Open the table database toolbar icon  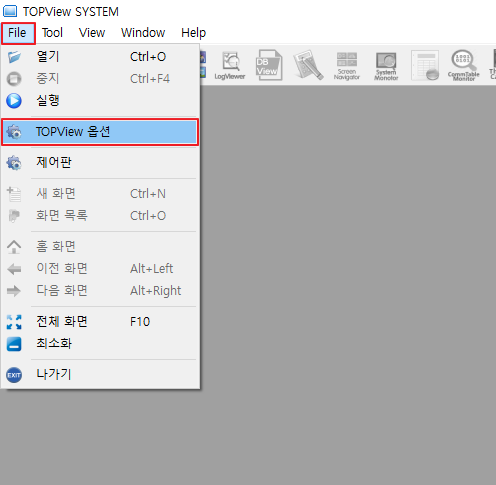click(x=425, y=65)
